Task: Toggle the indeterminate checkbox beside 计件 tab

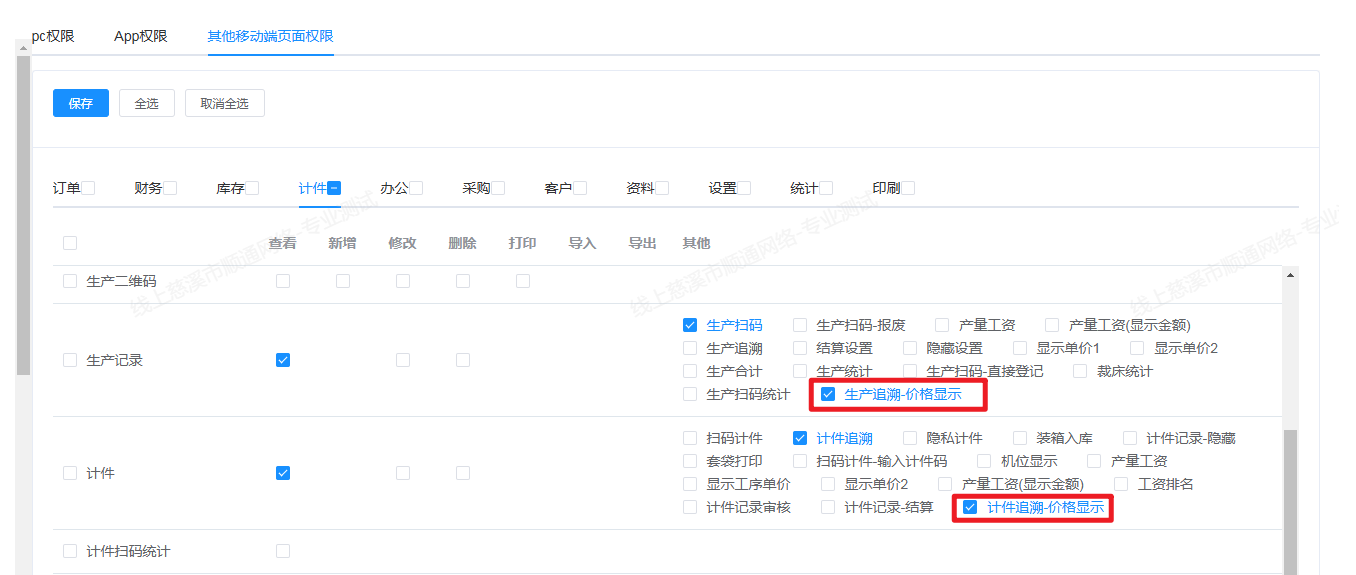Action: tap(334, 188)
